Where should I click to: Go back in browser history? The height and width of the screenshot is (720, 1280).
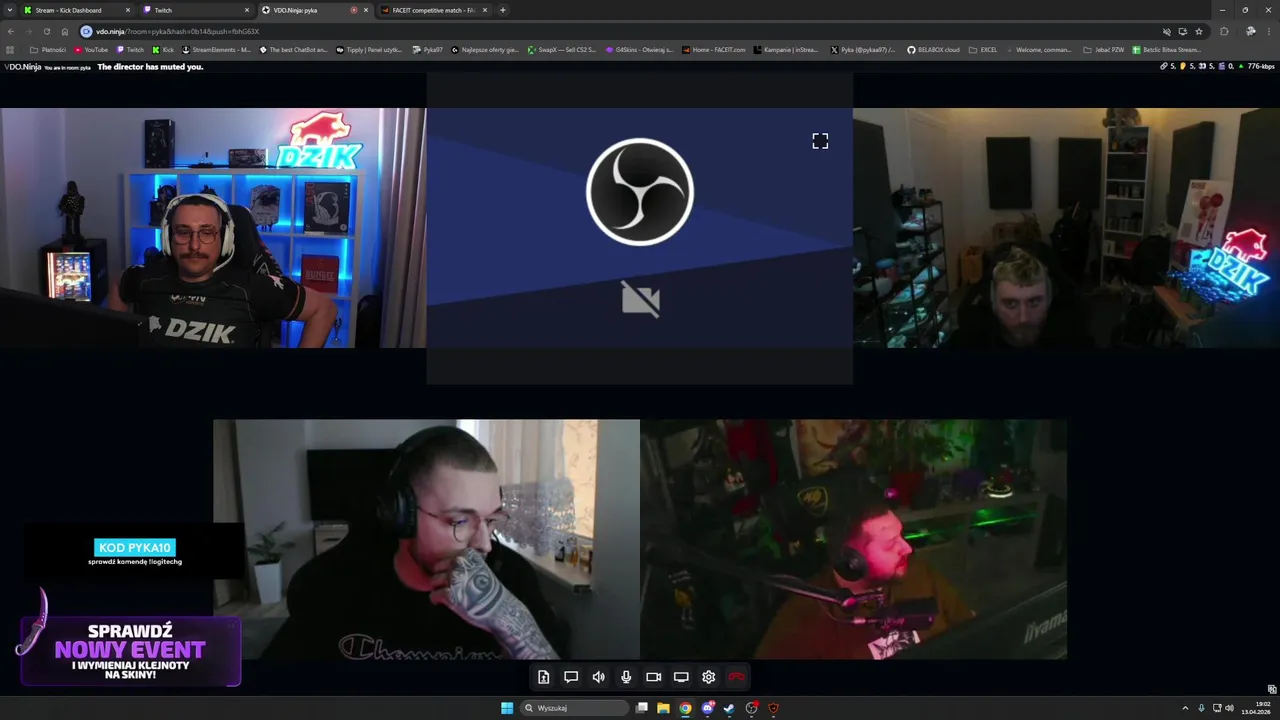(x=11, y=31)
